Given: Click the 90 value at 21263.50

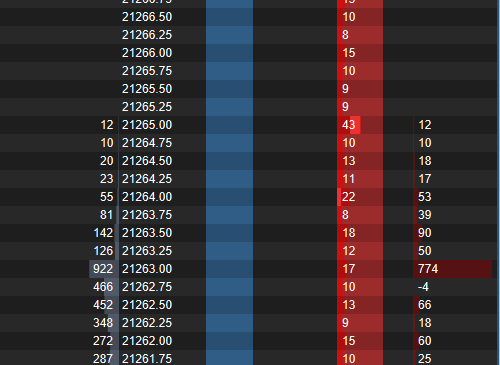Looking at the screenshot, I should [425, 233].
